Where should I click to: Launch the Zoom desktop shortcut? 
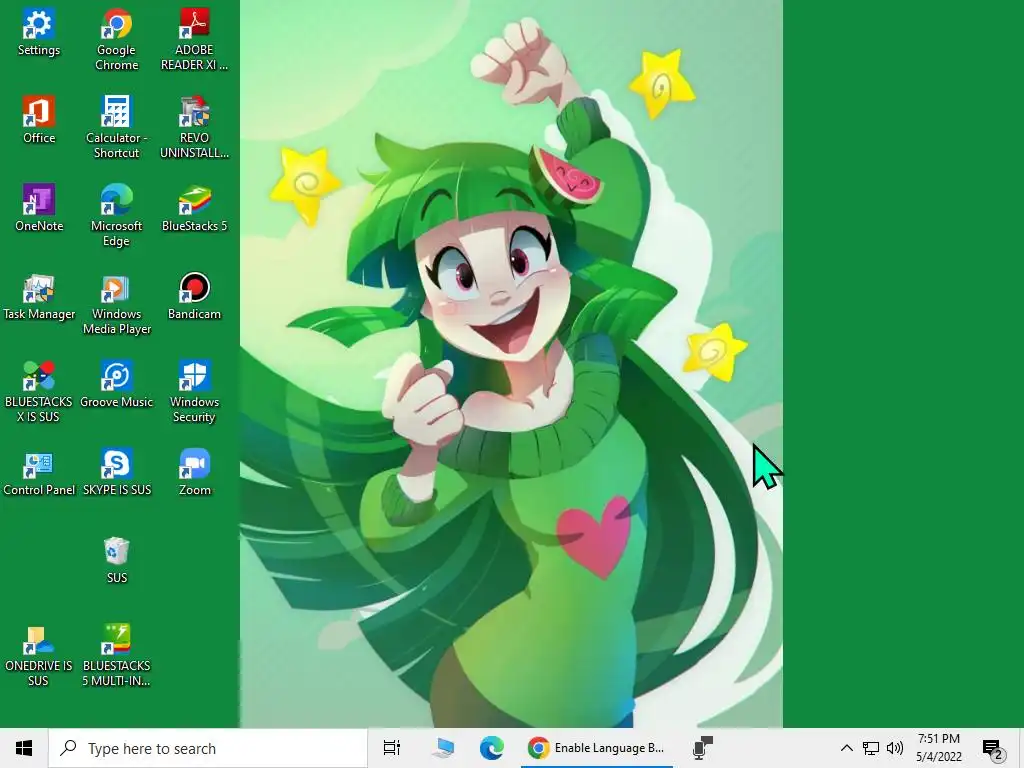coord(194,473)
